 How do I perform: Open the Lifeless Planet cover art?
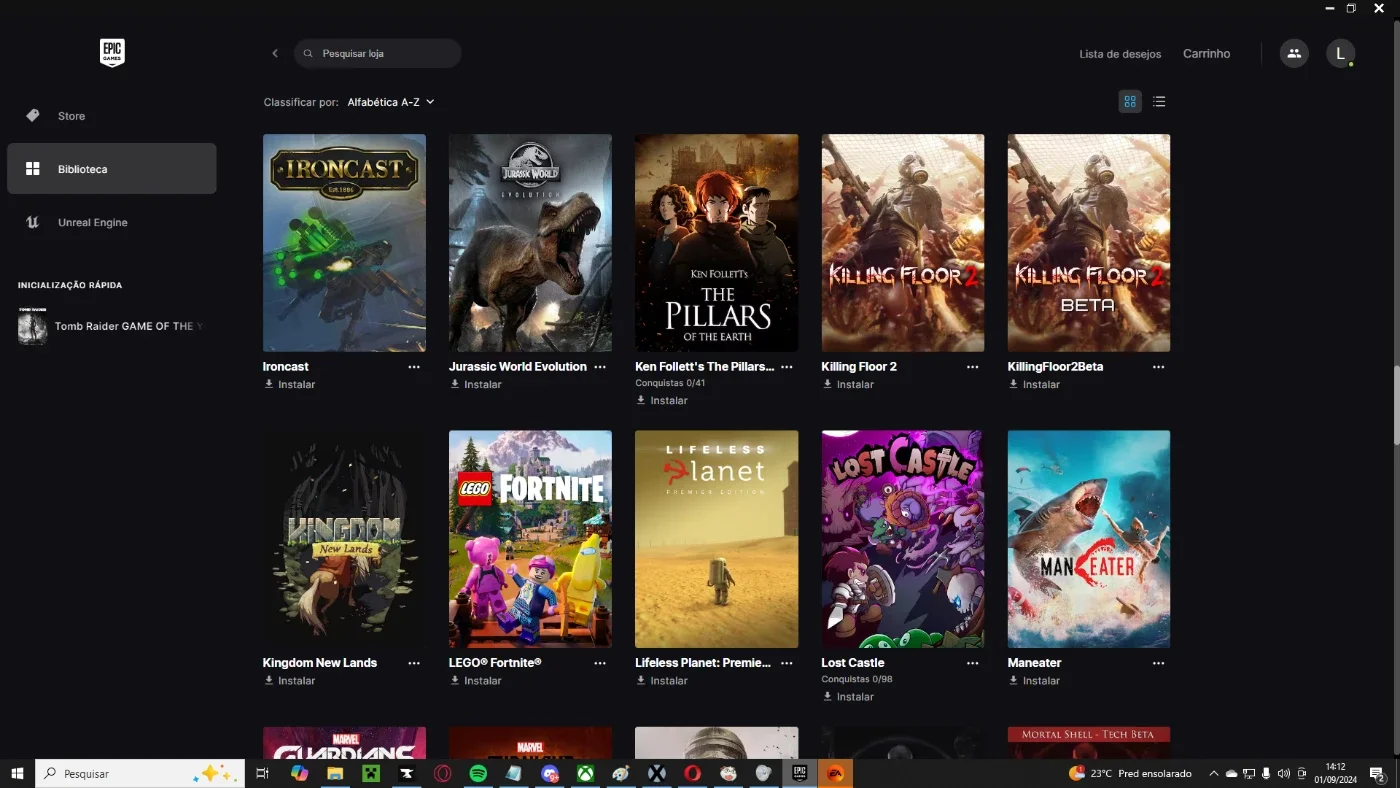click(x=717, y=539)
